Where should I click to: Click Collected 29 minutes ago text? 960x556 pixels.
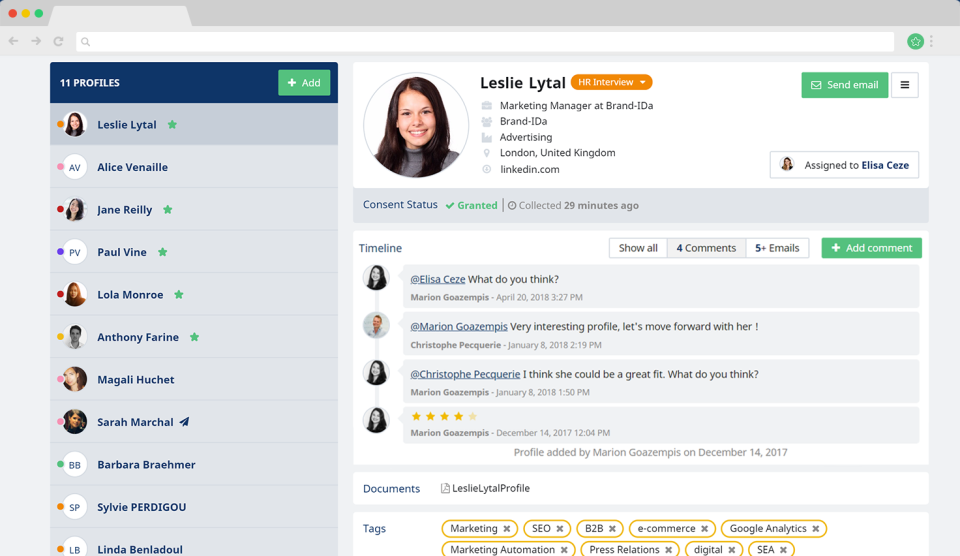click(573, 206)
